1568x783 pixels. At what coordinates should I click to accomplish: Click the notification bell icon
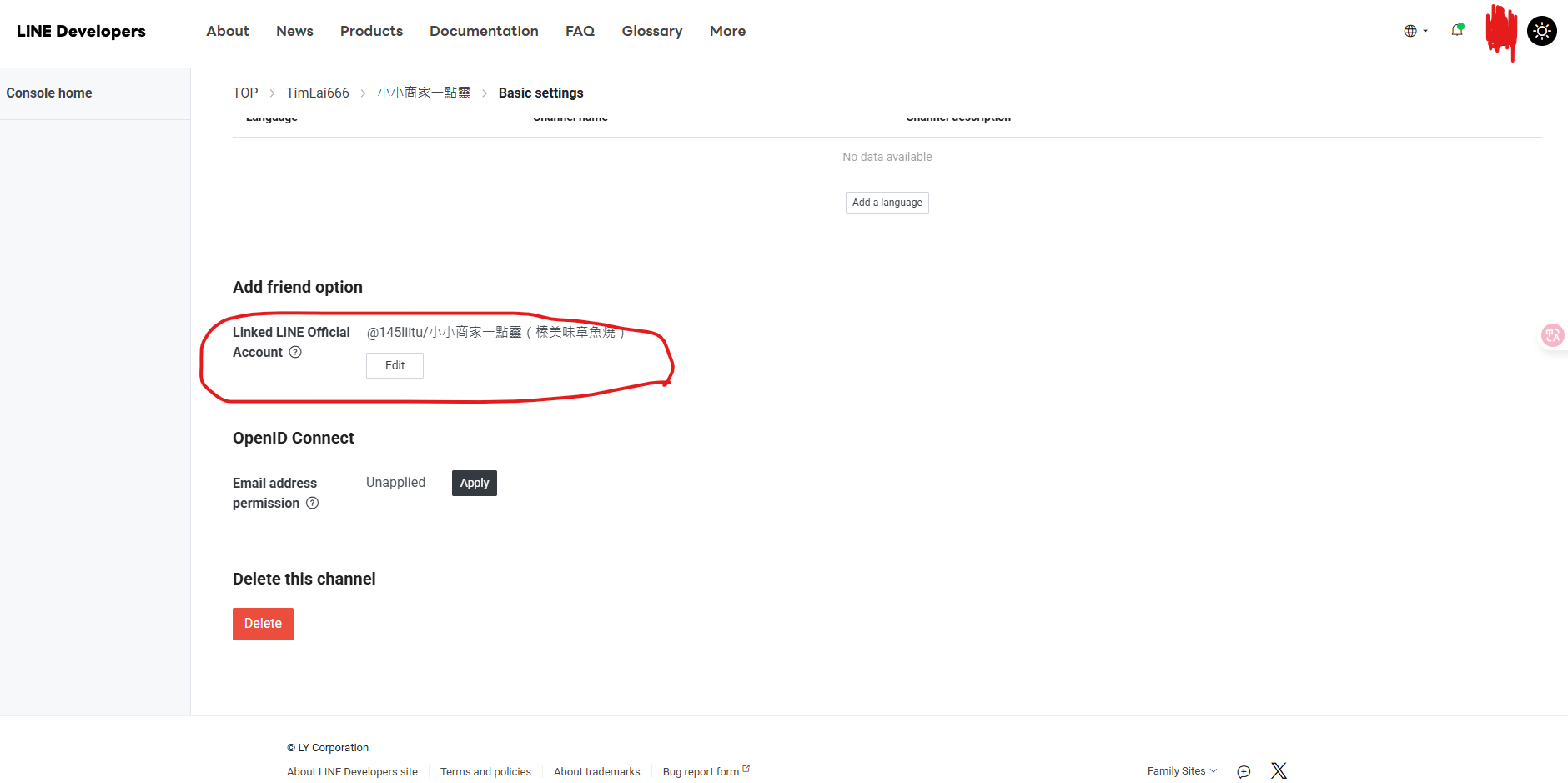1456,31
